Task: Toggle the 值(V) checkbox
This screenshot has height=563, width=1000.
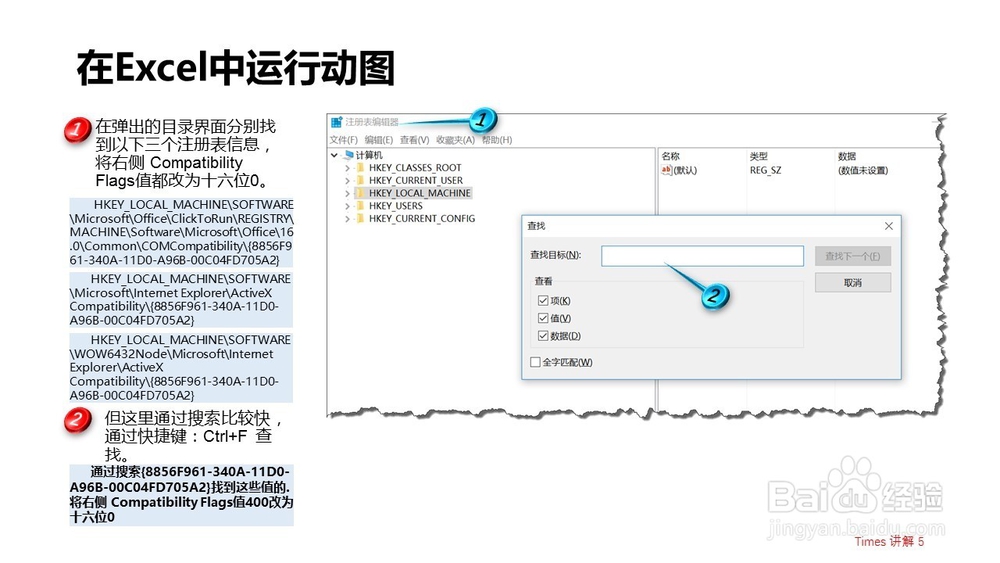Action: (x=543, y=318)
